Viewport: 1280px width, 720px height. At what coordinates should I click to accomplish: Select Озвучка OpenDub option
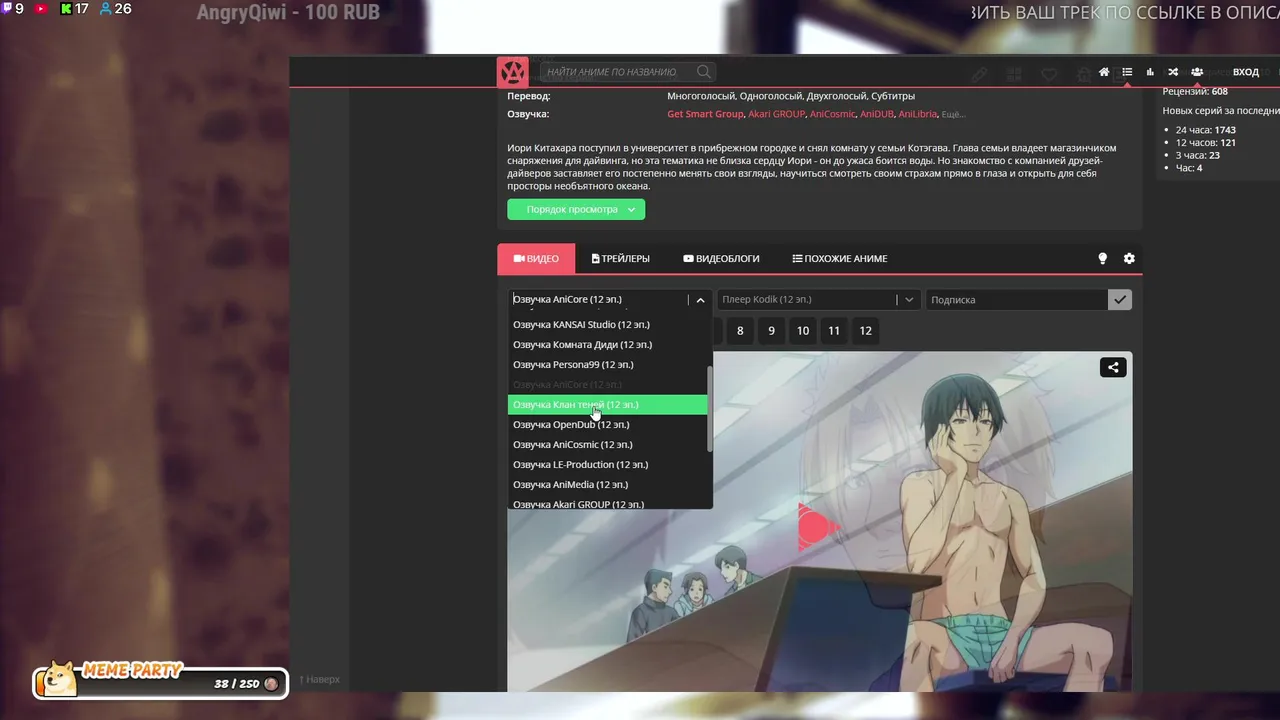608,424
